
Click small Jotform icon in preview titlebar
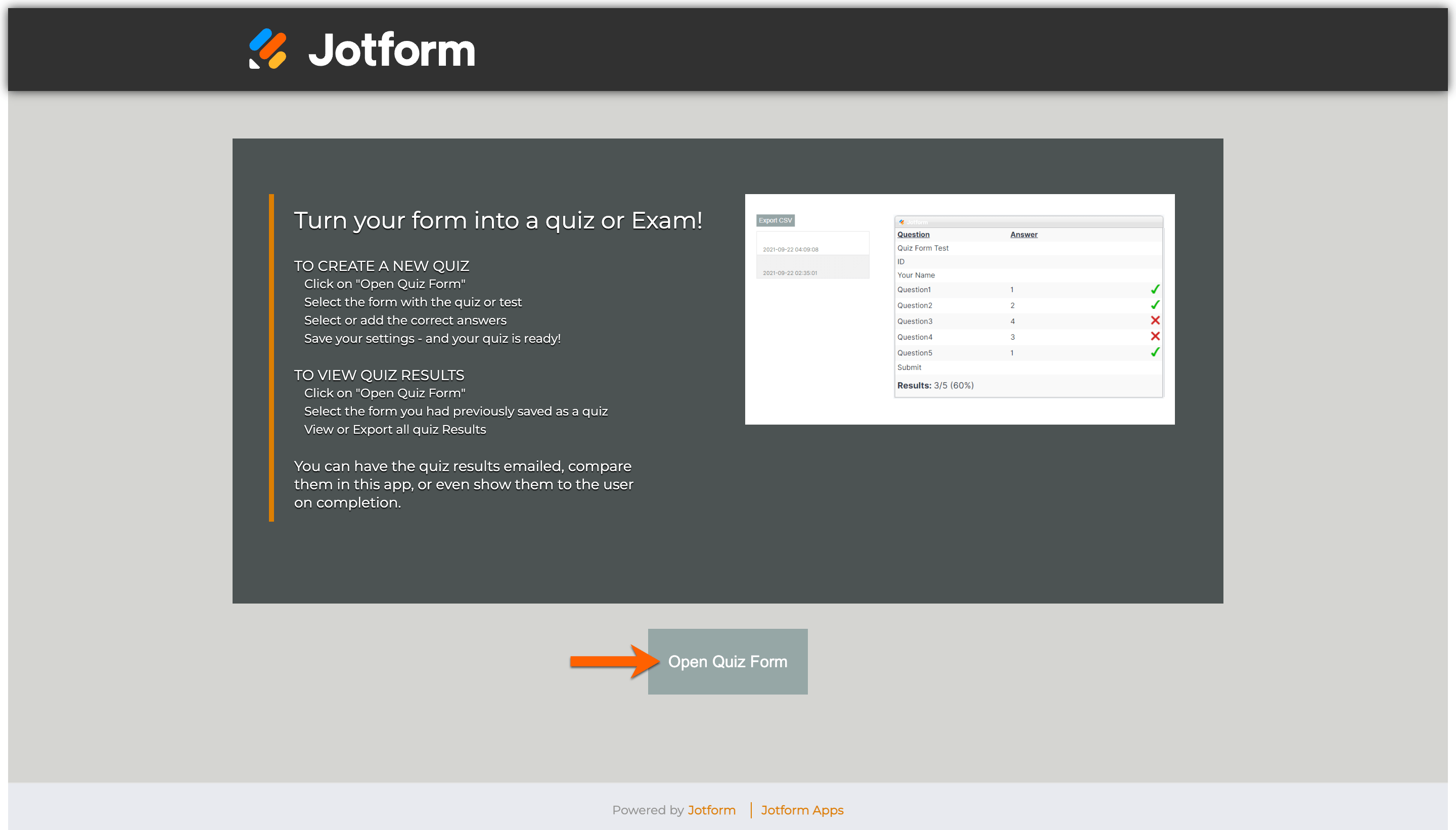[901, 222]
